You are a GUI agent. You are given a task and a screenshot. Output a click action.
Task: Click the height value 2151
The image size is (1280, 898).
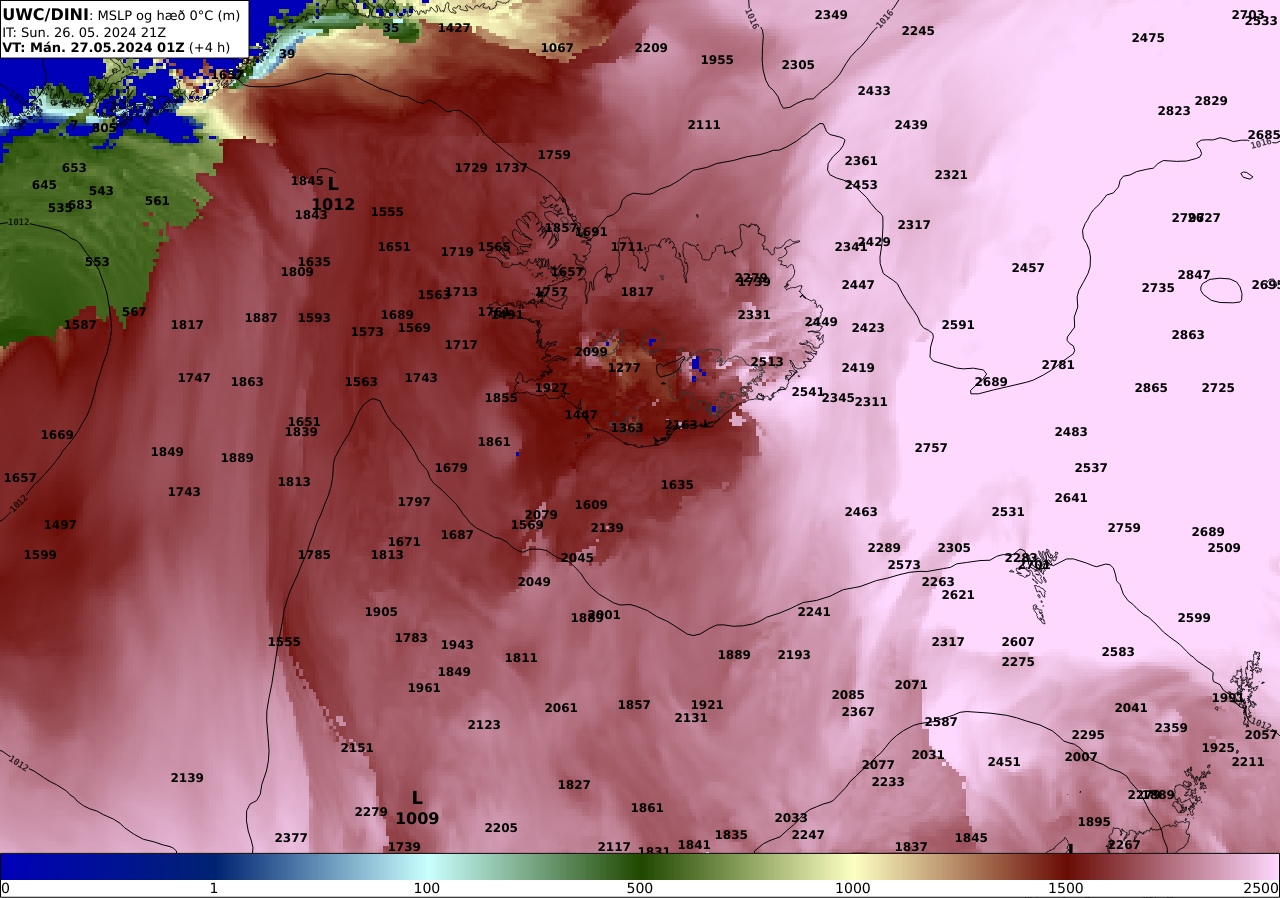pyautogui.click(x=357, y=748)
